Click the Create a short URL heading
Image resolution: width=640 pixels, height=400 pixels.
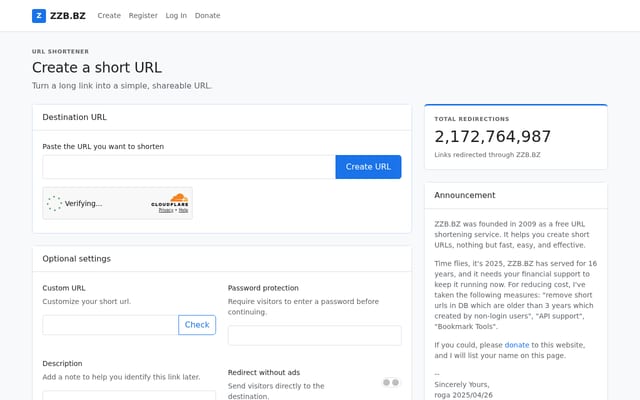pyautogui.click(x=97, y=67)
